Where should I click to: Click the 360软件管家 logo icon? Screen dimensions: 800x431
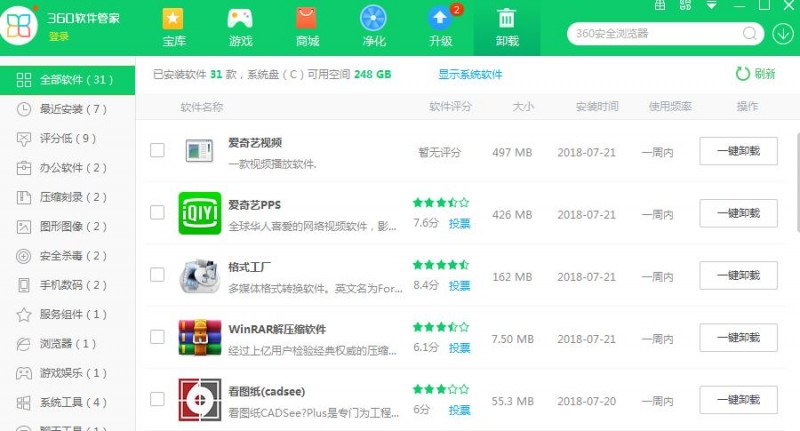click(x=19, y=25)
